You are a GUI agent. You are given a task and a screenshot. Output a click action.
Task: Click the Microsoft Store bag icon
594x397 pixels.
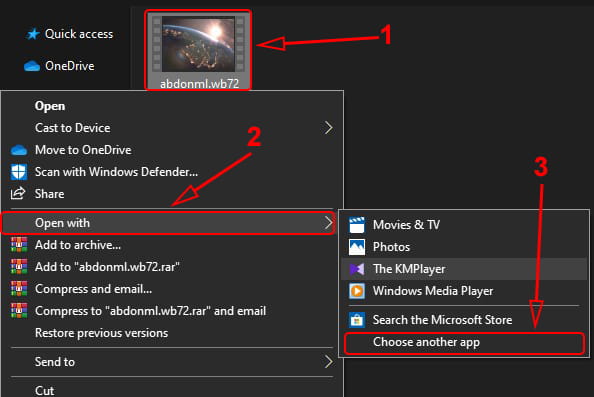pos(357,320)
